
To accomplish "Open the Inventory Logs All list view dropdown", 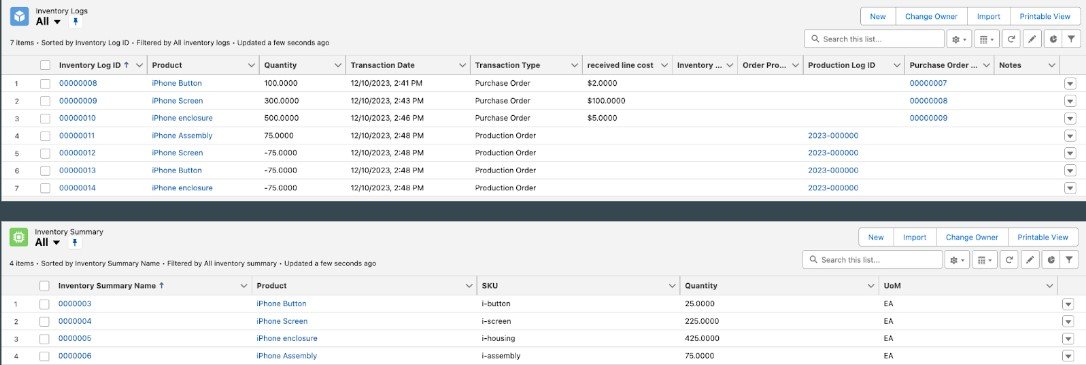I will click(x=57, y=22).
